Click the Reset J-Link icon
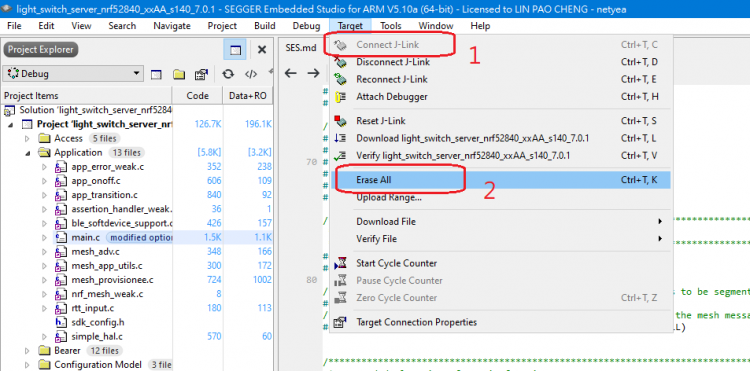 (340, 121)
